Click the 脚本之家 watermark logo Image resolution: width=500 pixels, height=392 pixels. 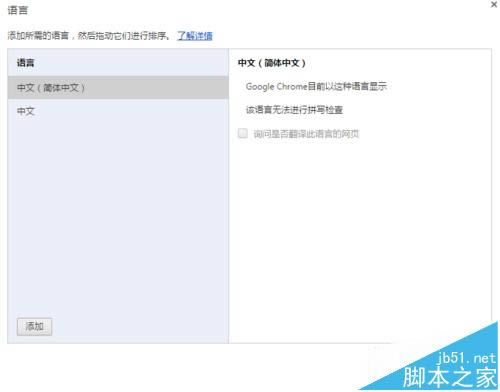[x=450, y=377]
